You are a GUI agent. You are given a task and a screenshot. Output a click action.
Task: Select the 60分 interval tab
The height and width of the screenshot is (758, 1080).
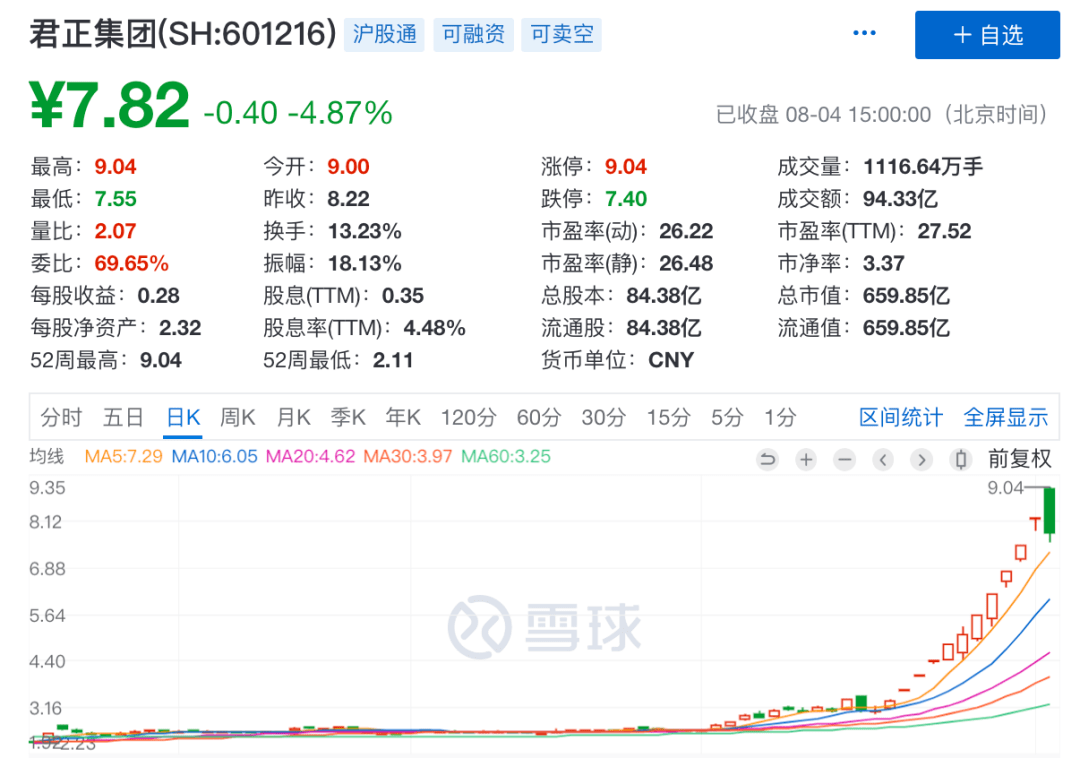539,418
